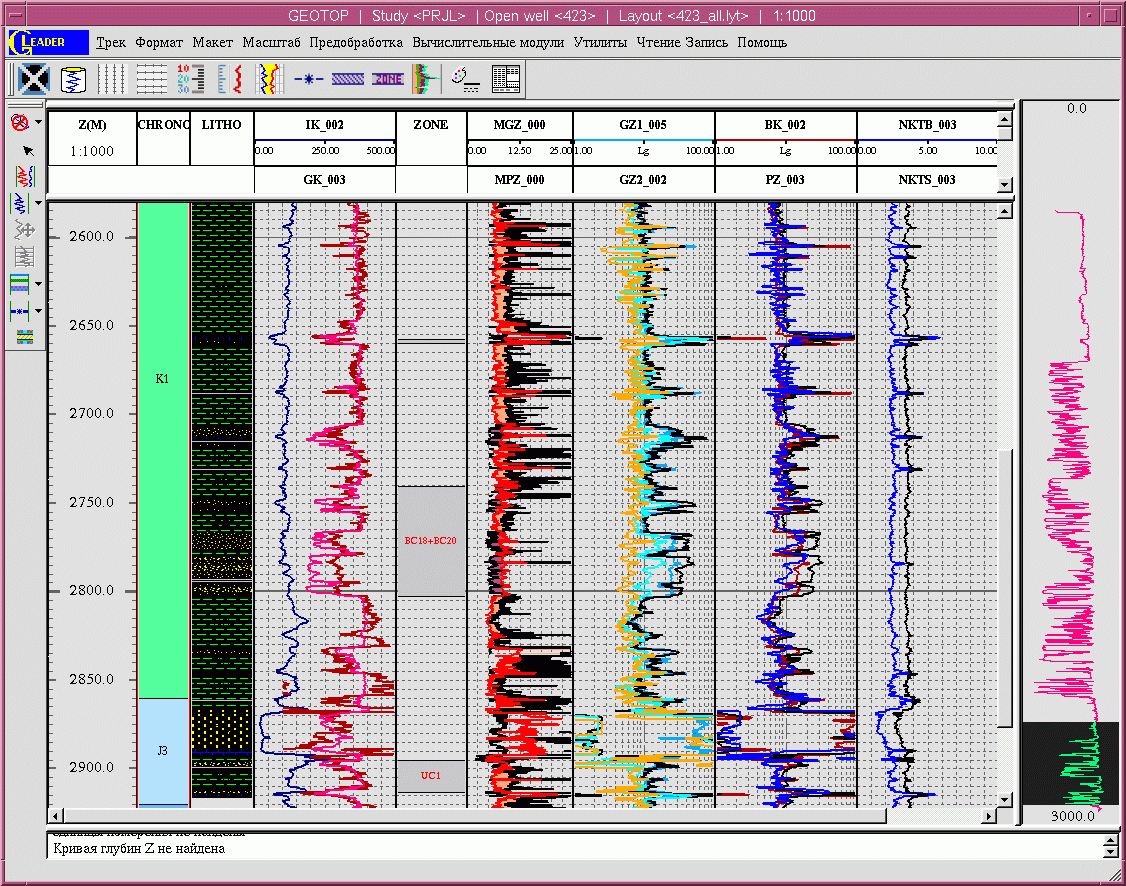1126x886 pixels.
Task: Click the GZ1_005 track header
Action: [643, 125]
